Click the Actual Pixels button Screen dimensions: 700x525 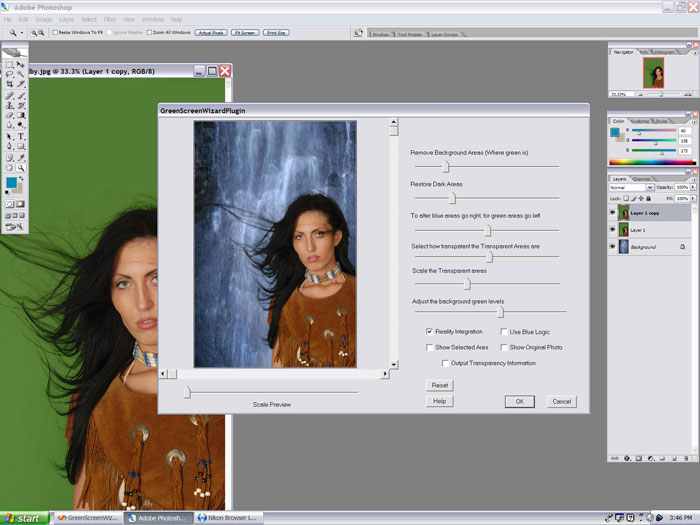211,33
